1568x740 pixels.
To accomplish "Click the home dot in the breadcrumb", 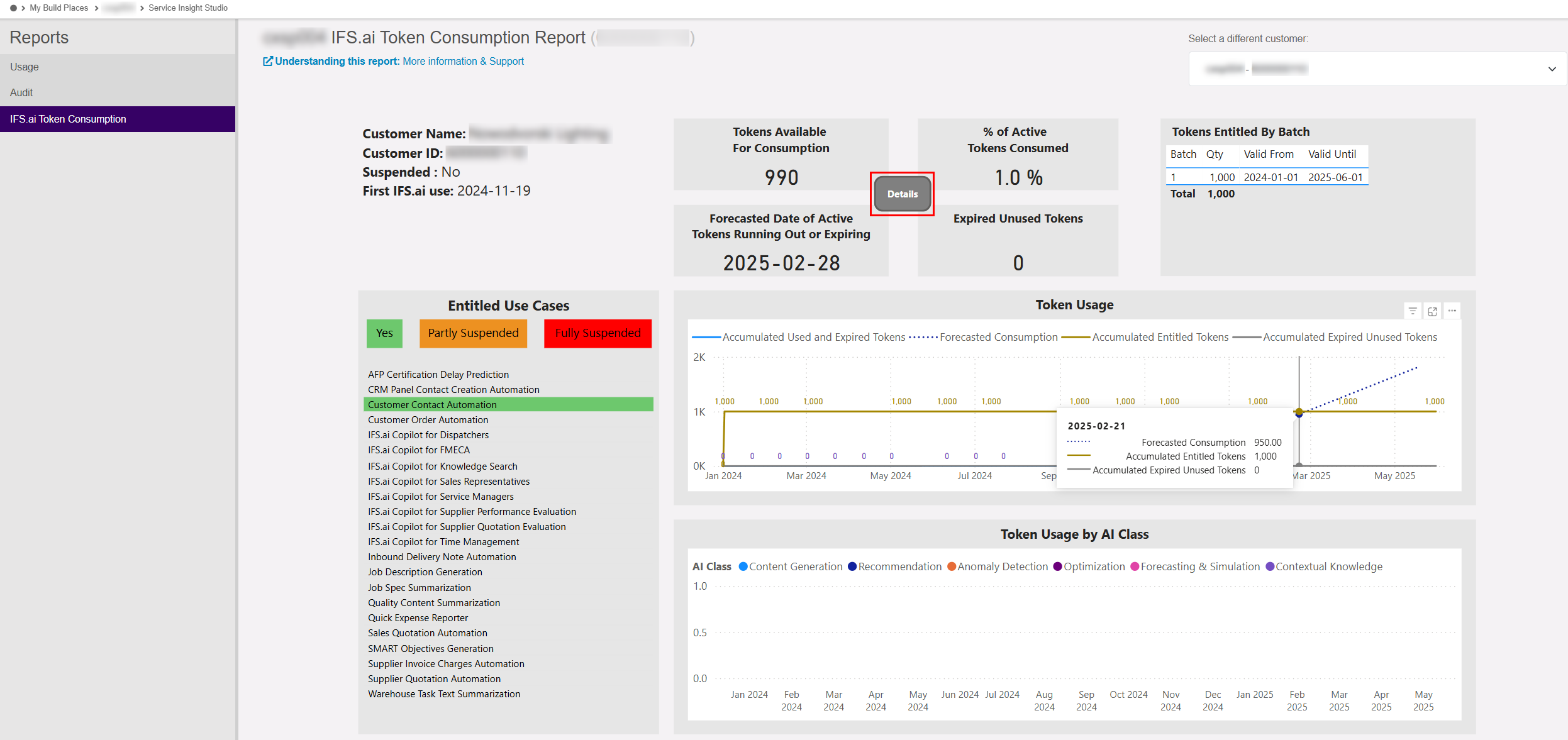I will pyautogui.click(x=13, y=8).
